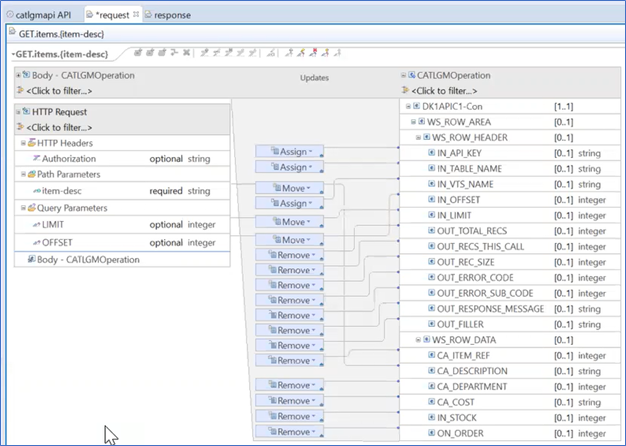Select the CA_COST row

[510, 402]
